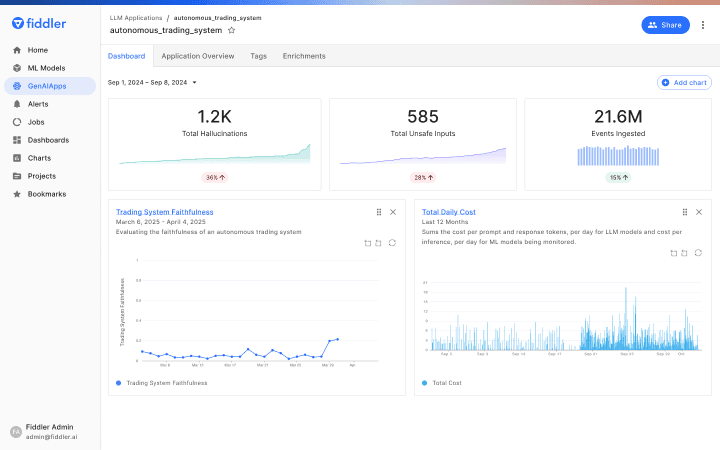Click the 28% increase badge

[x=423, y=178]
